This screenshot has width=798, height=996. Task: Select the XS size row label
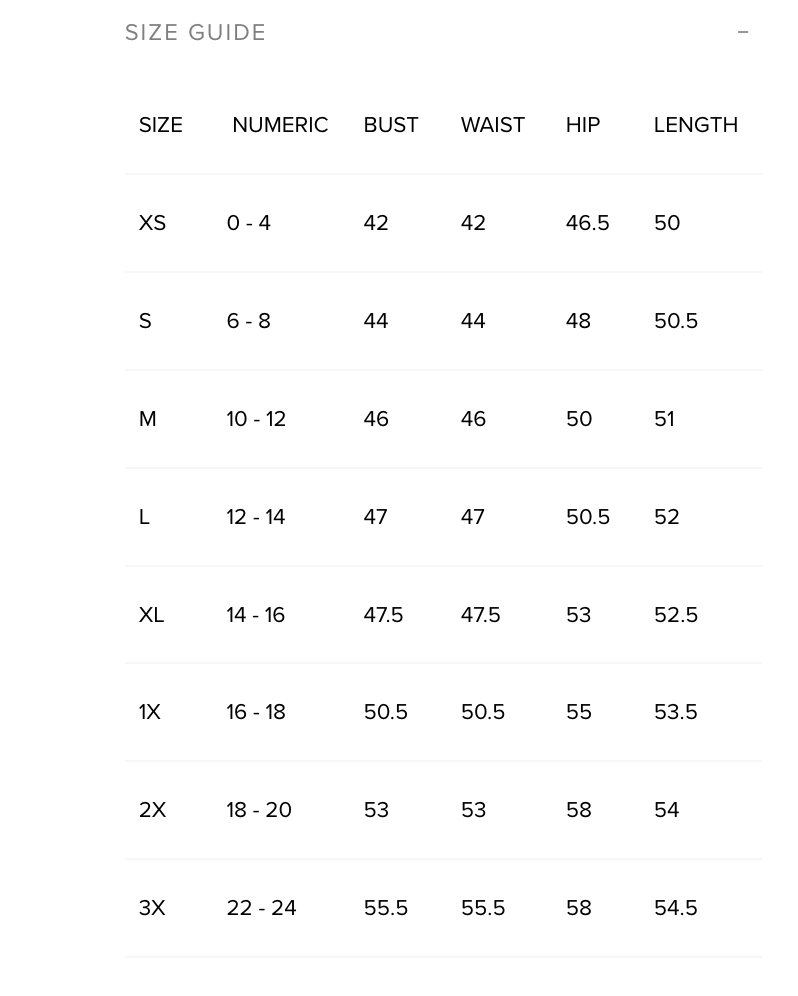point(153,223)
